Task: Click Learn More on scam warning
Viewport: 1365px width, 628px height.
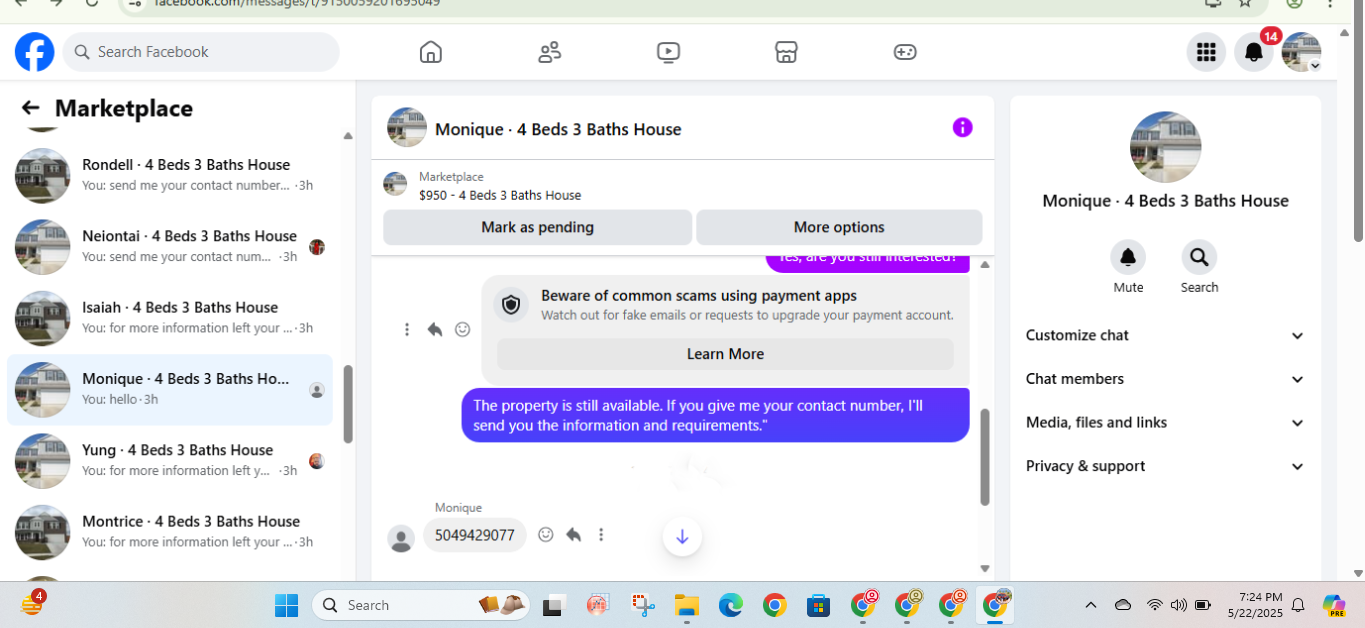Action: pos(725,354)
